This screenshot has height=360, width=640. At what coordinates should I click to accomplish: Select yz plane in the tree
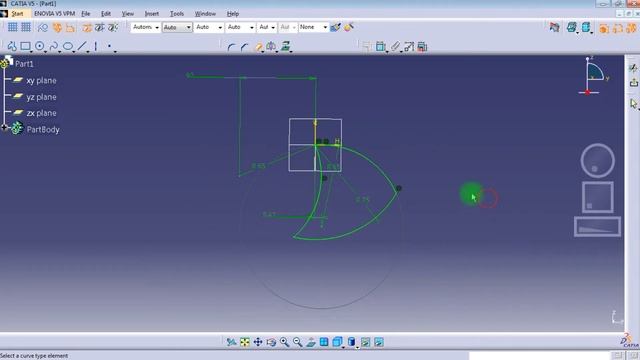pyautogui.click(x=41, y=97)
